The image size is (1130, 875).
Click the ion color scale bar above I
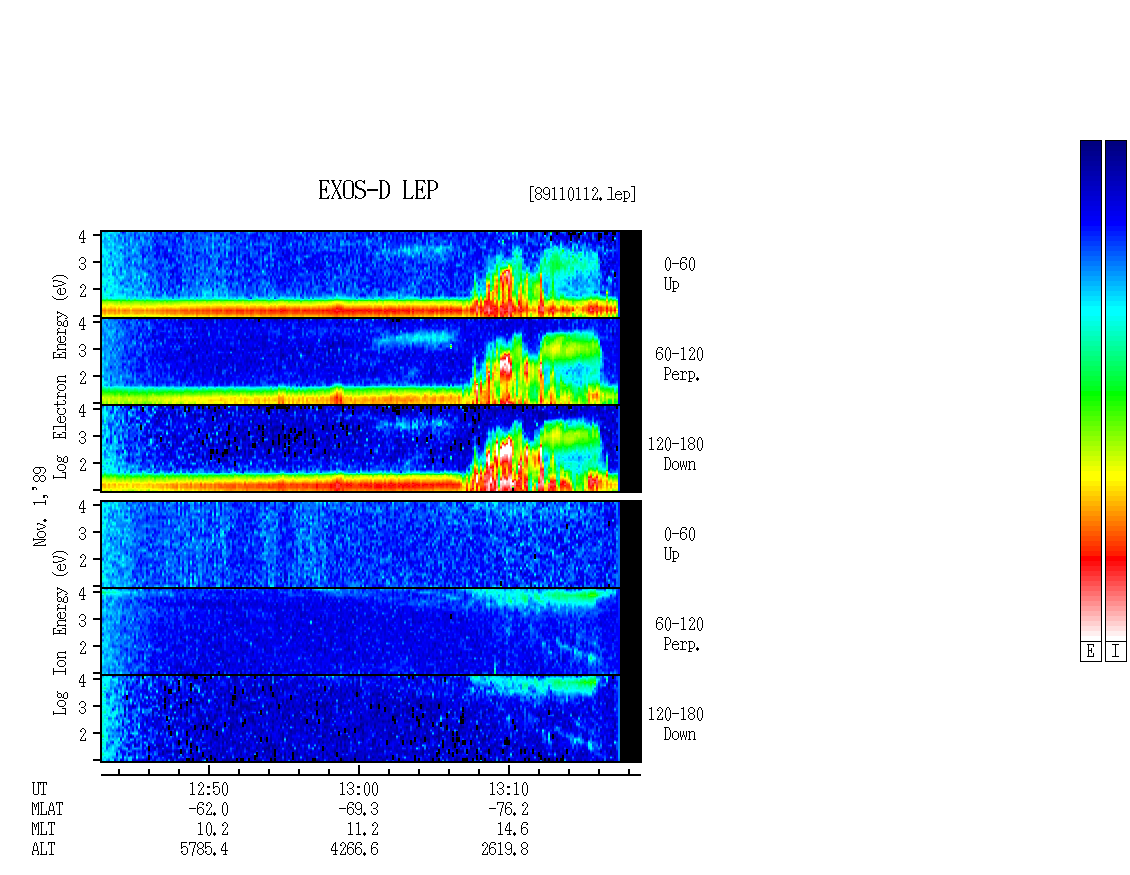pyautogui.click(x=1116, y=390)
